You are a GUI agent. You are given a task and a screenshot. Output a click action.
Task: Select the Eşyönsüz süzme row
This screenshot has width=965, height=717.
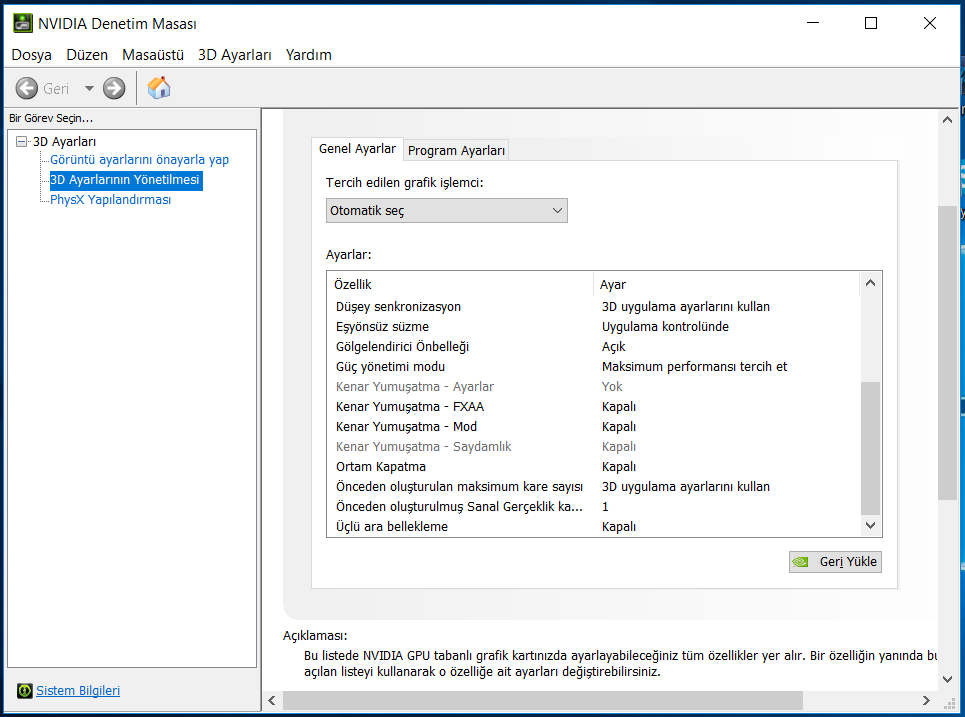[594, 327]
